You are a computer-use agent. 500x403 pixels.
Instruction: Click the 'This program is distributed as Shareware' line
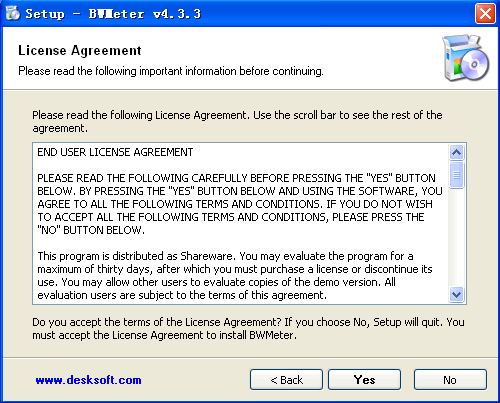[x=225, y=256]
